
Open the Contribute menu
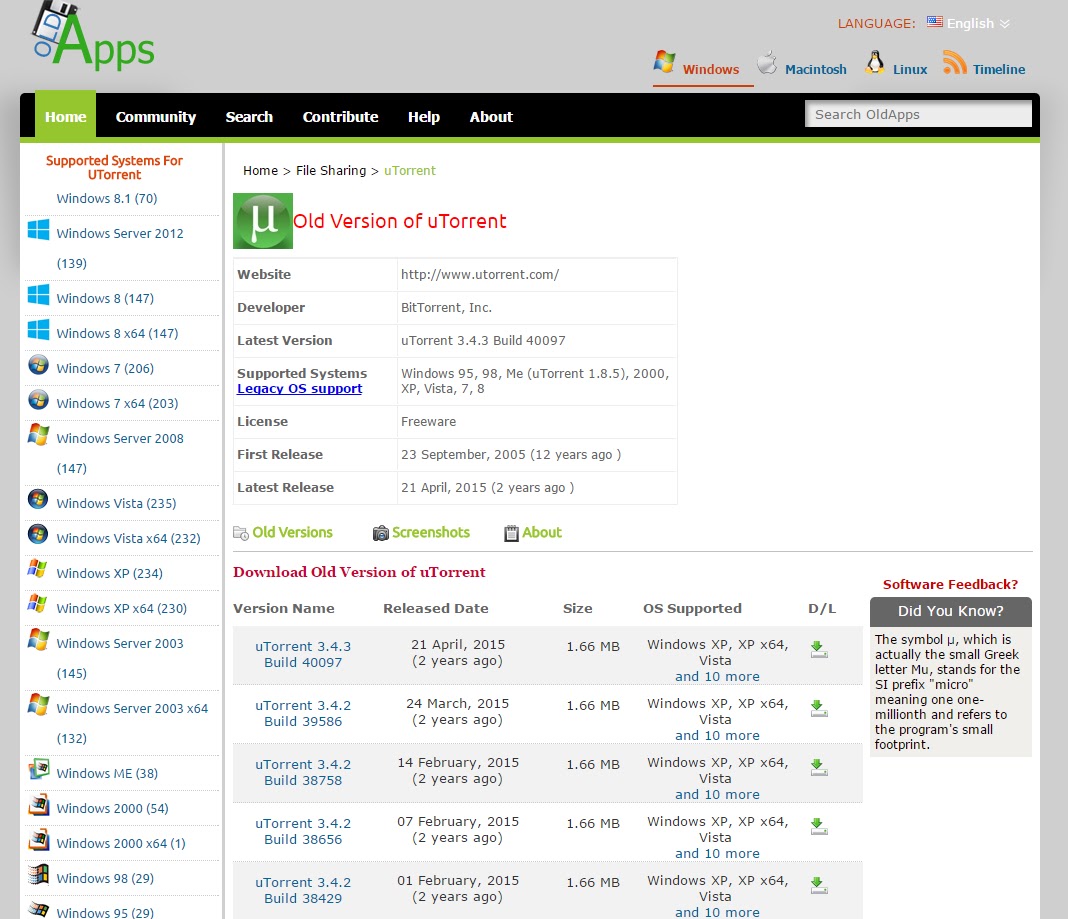(x=340, y=117)
